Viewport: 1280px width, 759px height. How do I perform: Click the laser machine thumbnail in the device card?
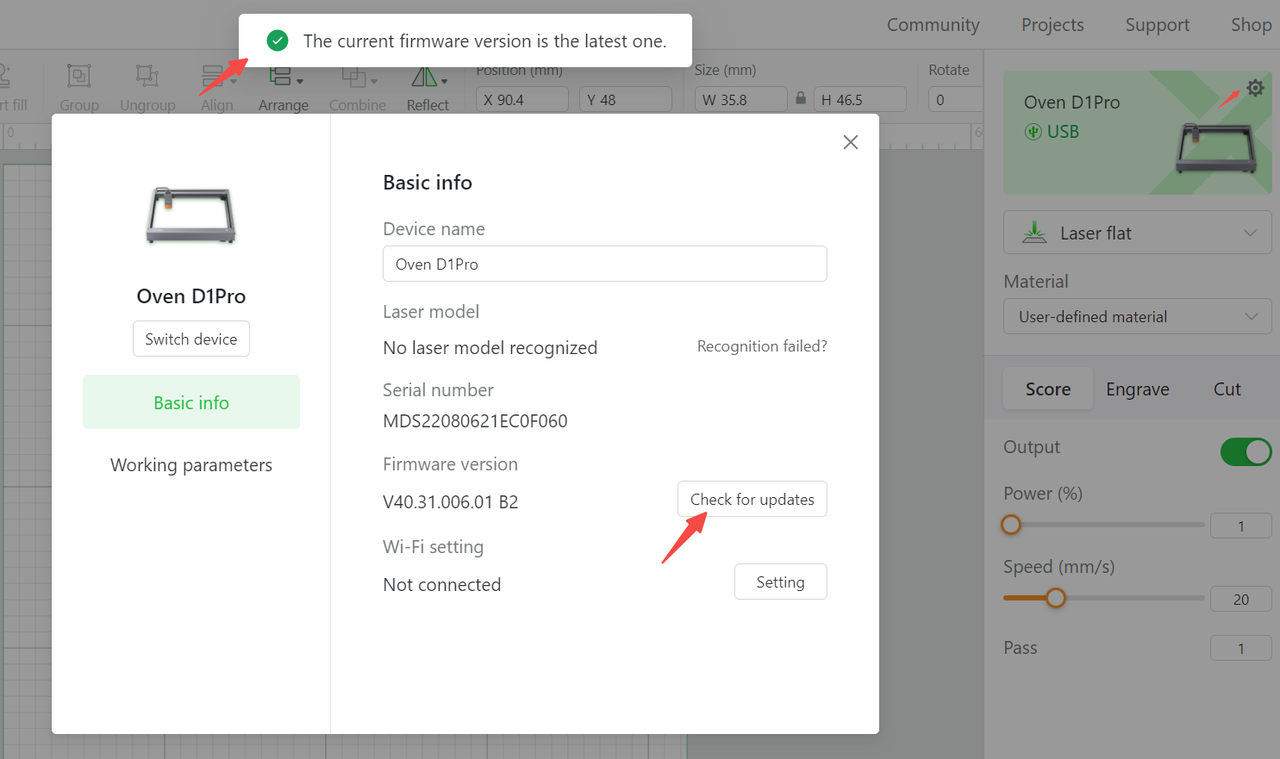coord(1217,148)
